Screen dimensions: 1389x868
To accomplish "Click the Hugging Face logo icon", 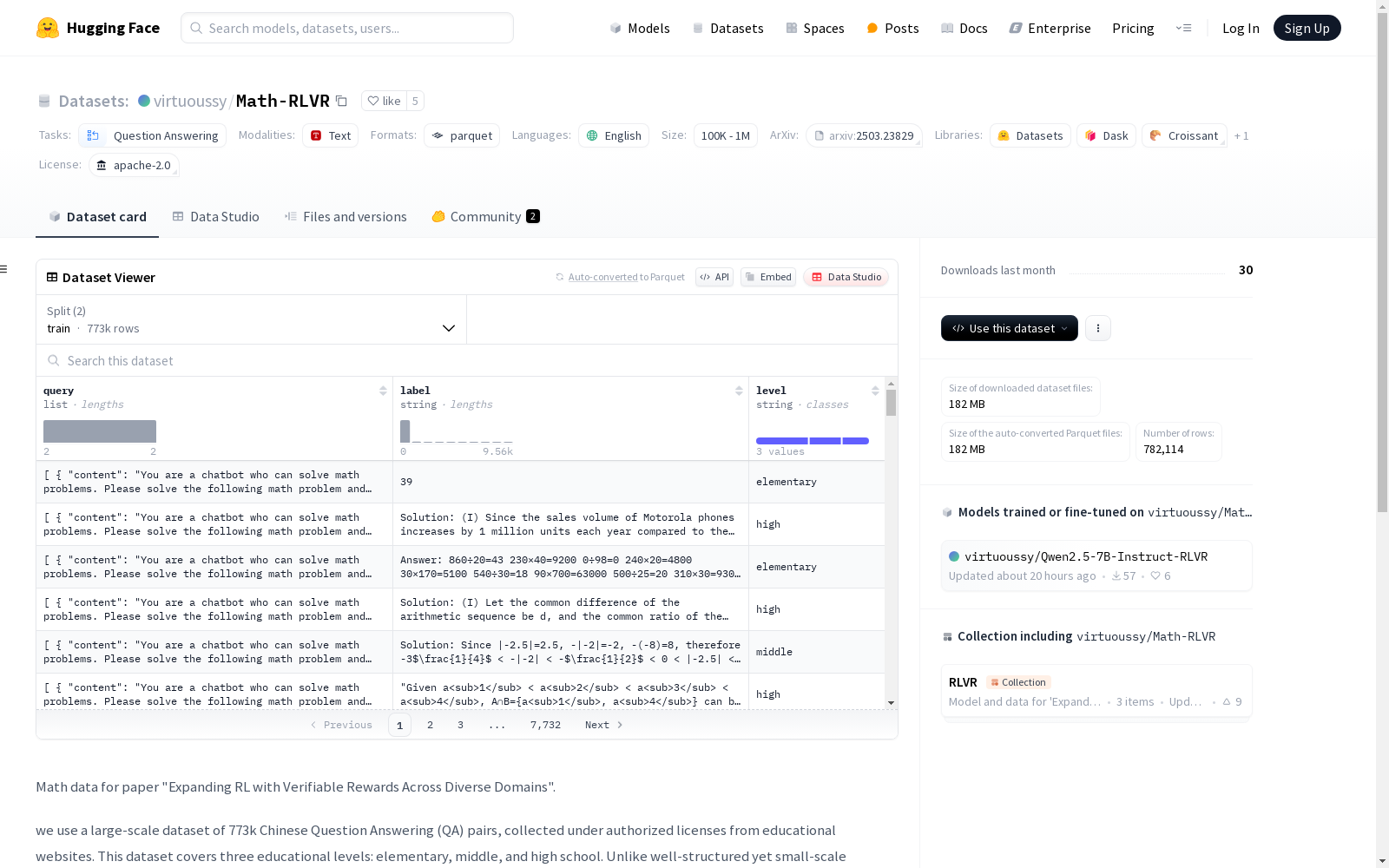I will tap(48, 28).
